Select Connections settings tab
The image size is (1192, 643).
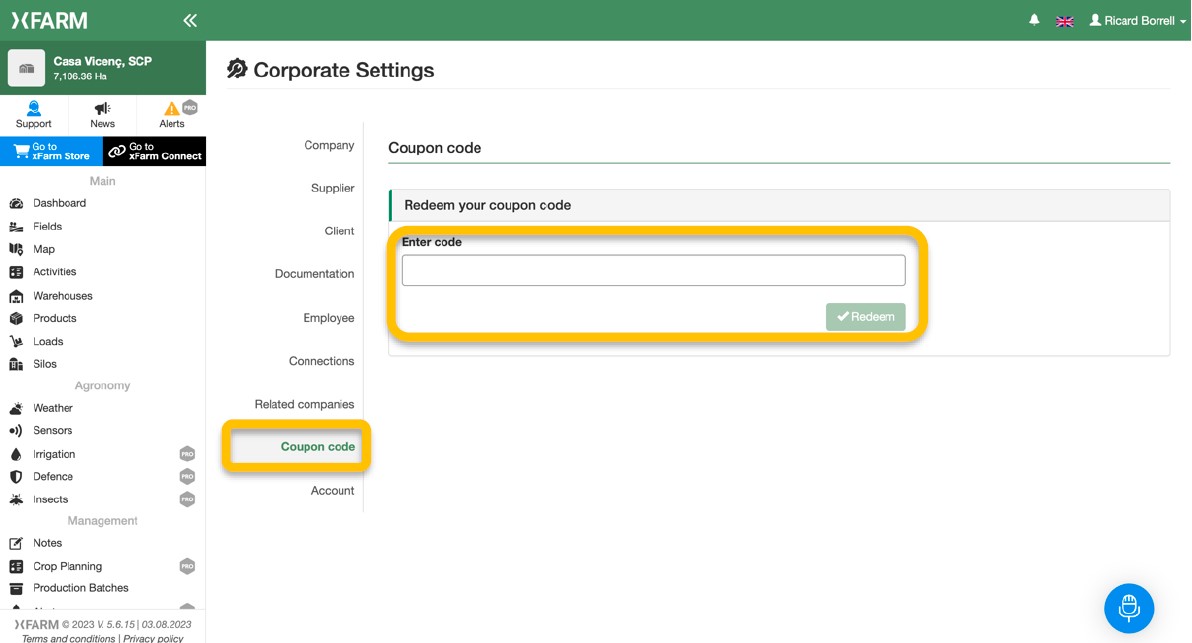(321, 361)
